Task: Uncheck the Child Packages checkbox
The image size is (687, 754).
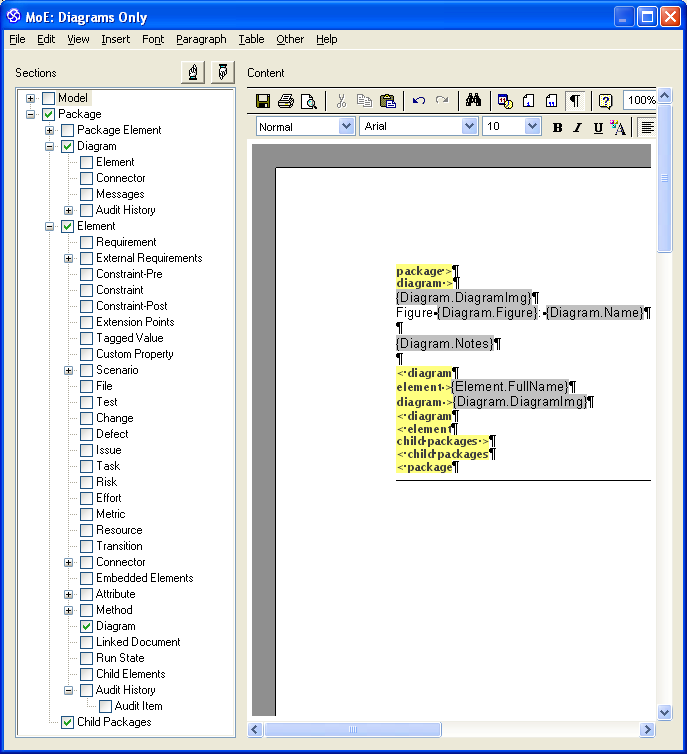Action: coord(68,722)
